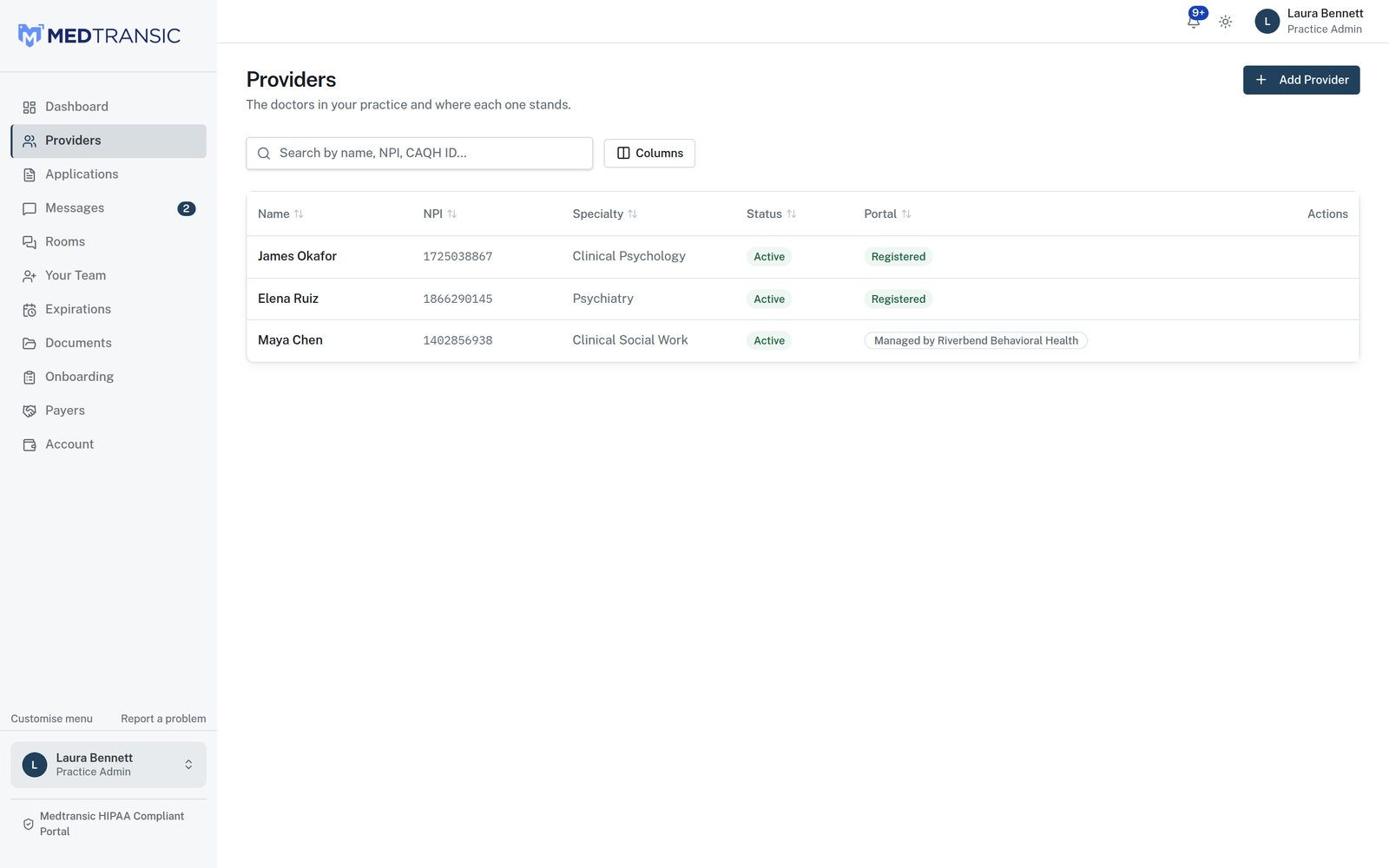Focus the provider search field
The image size is (1389, 868).
419,154
